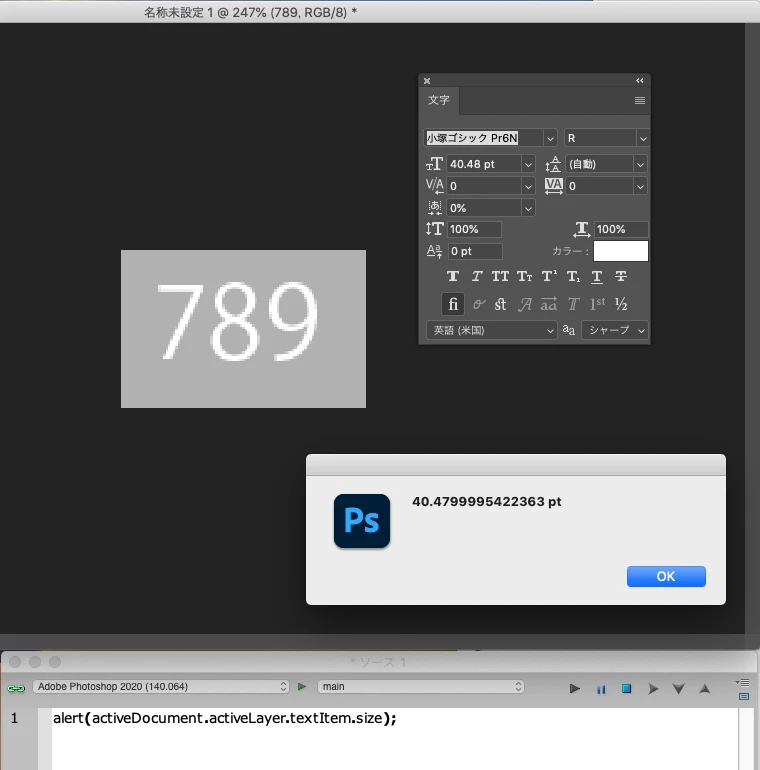
Task: Close the Character panel with x
Action: click(x=427, y=81)
